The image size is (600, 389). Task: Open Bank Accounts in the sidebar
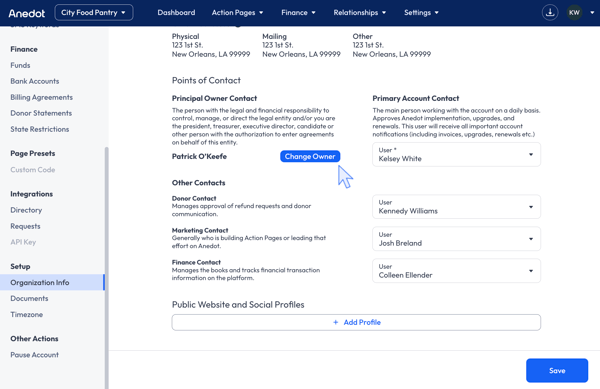point(35,81)
